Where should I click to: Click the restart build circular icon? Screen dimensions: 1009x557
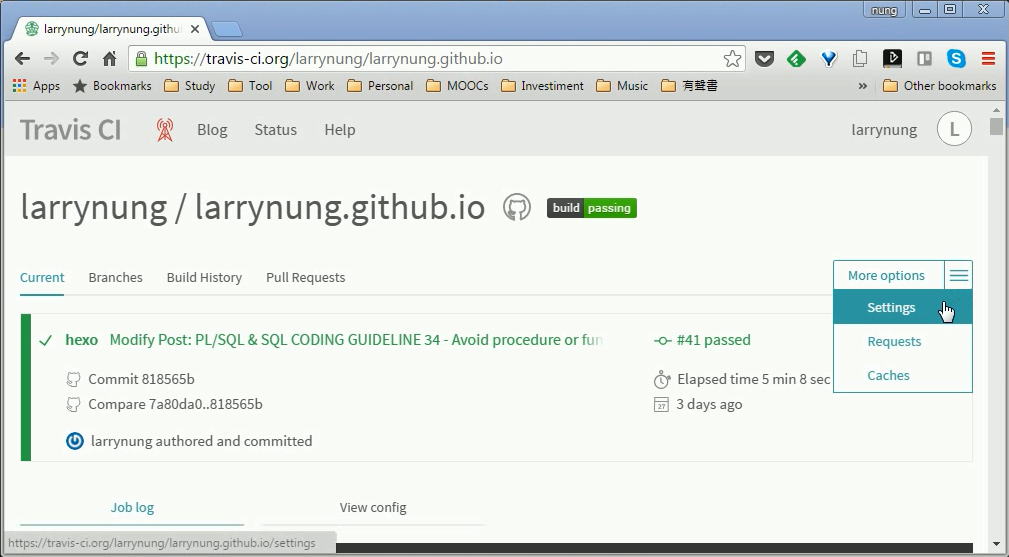pyautogui.click(x=75, y=441)
